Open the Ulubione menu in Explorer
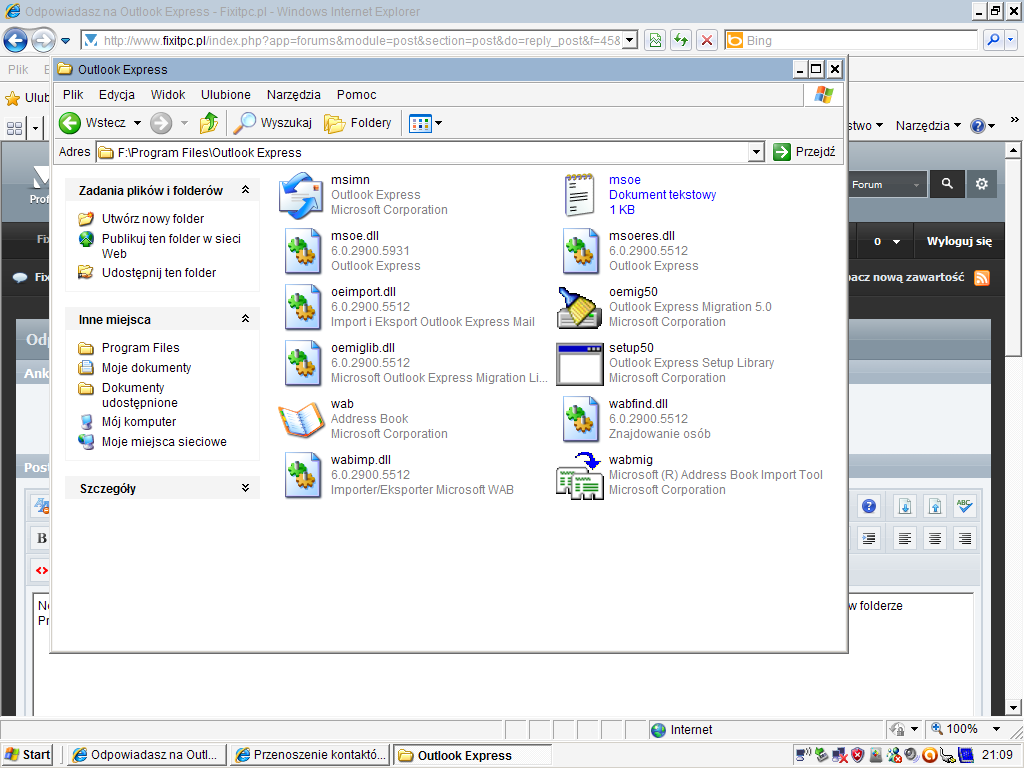Image resolution: width=1024 pixels, height=768 pixels. click(226, 95)
